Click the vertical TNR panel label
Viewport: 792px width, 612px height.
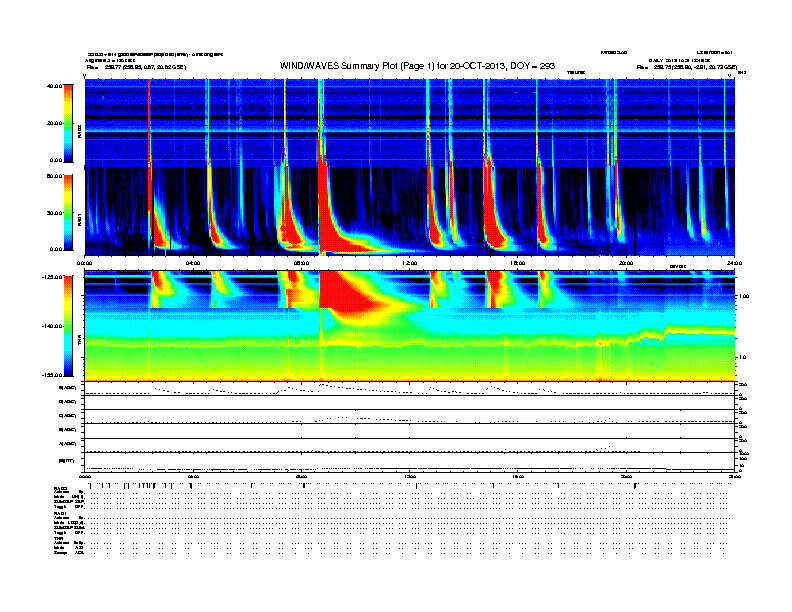tap(79, 341)
